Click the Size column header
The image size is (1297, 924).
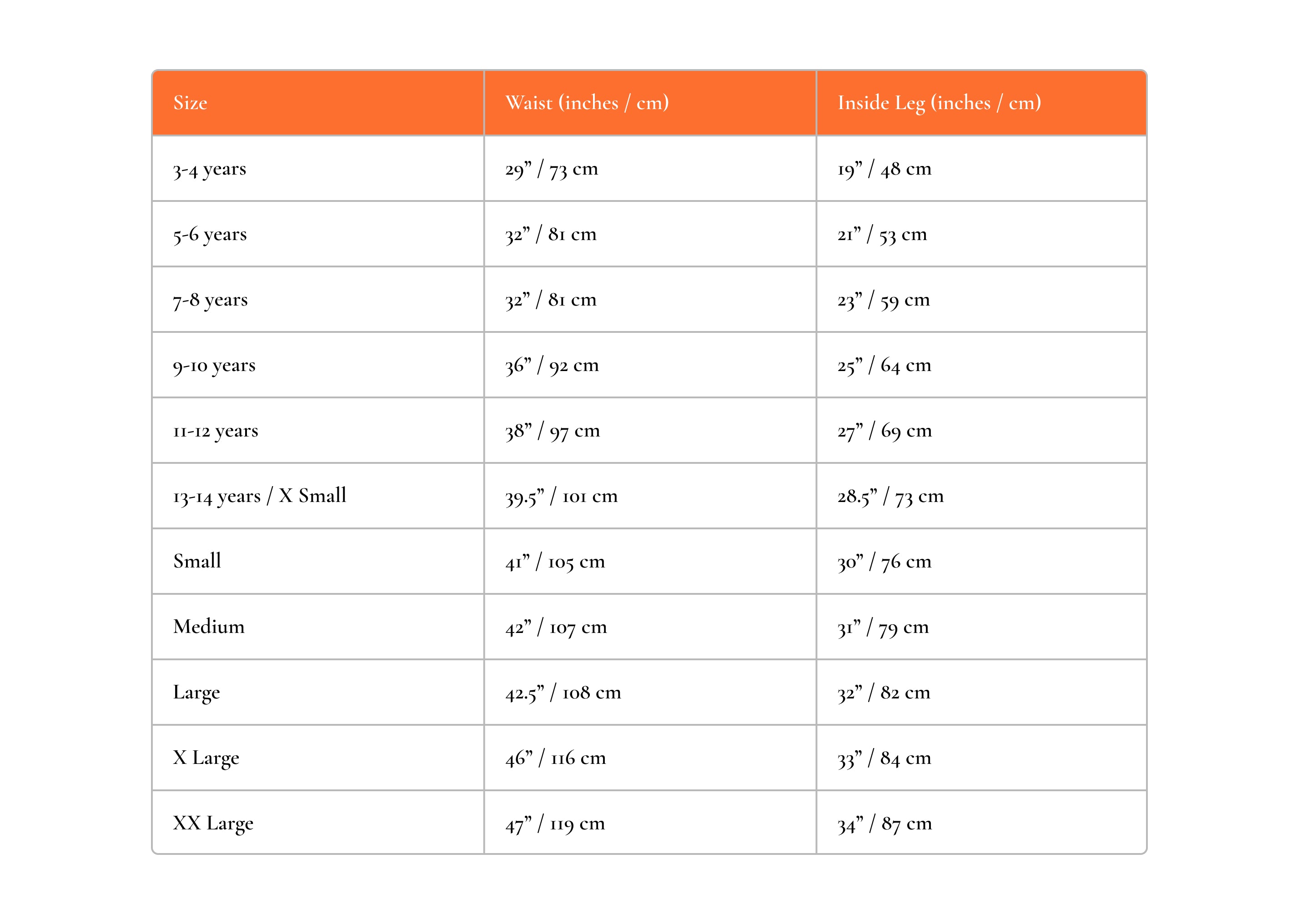(x=318, y=103)
